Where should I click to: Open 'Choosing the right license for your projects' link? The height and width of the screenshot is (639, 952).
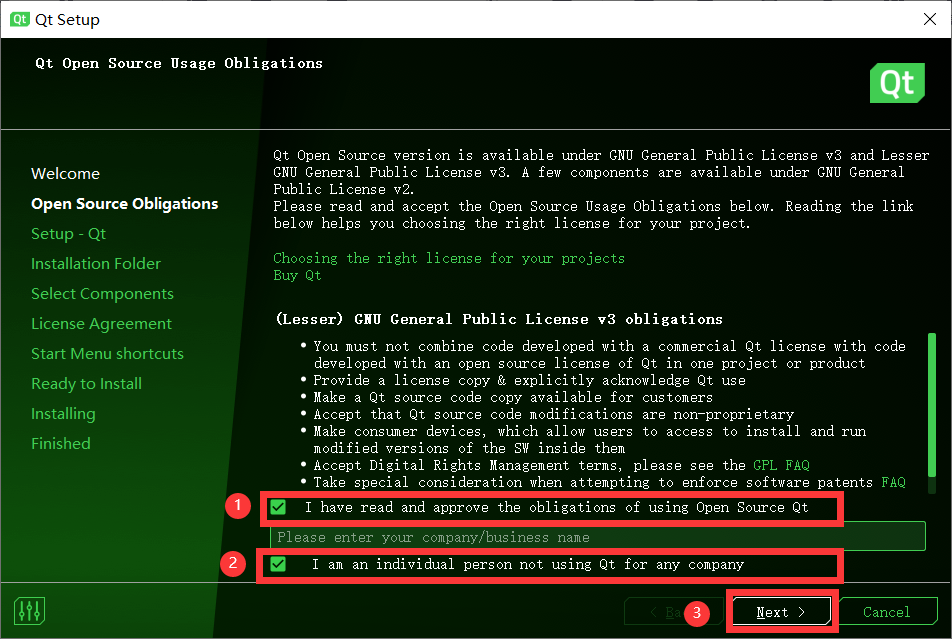pyautogui.click(x=449, y=258)
